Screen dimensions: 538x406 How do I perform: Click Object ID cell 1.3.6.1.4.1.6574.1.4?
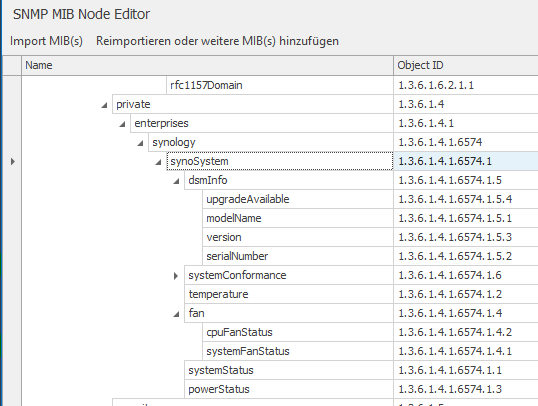(x=466, y=313)
